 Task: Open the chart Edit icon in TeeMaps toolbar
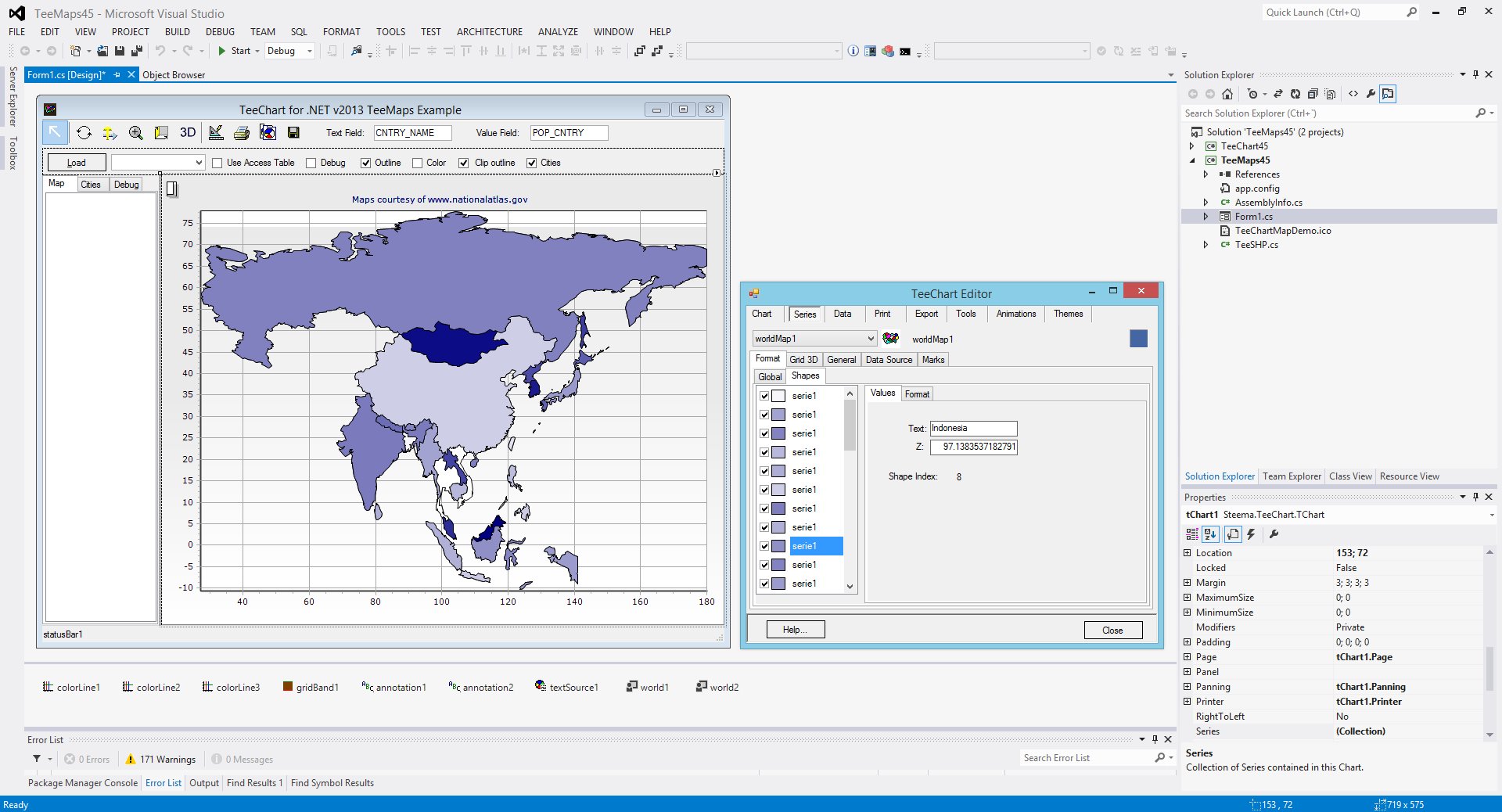coord(216,132)
